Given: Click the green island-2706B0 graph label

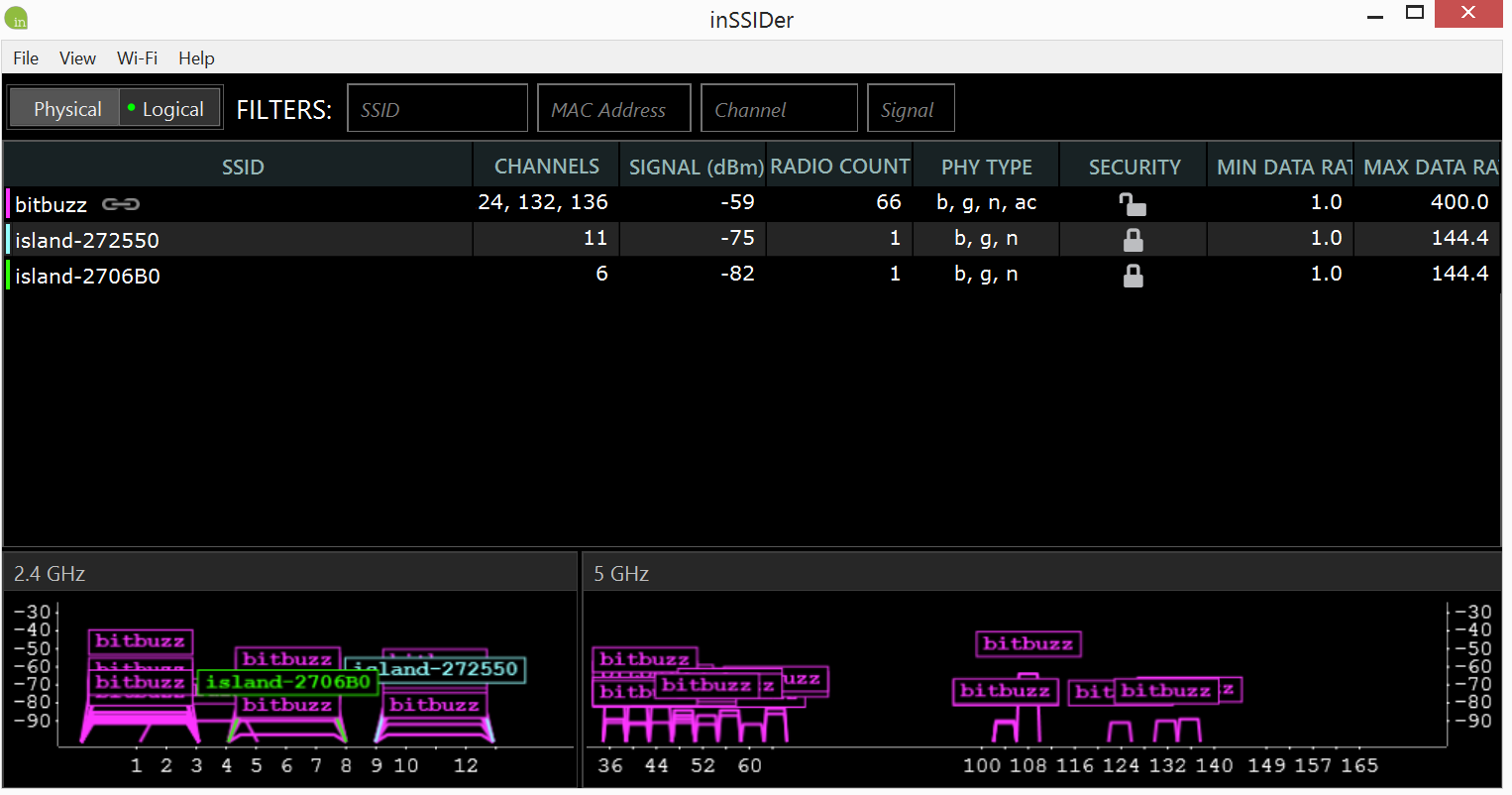Looking at the screenshot, I should [x=287, y=682].
